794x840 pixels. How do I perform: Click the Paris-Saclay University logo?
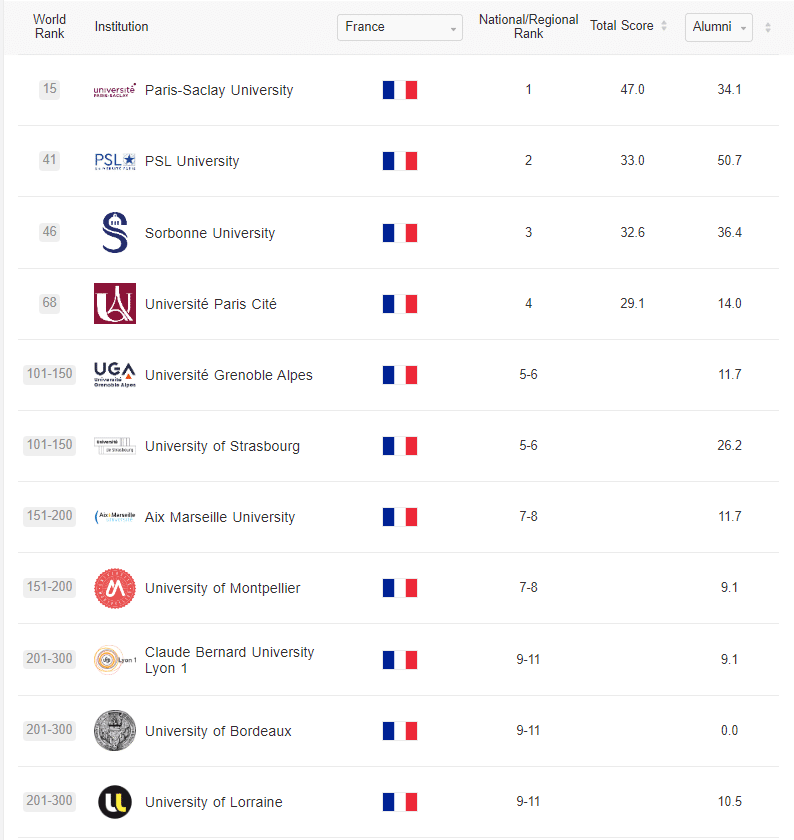[115, 90]
